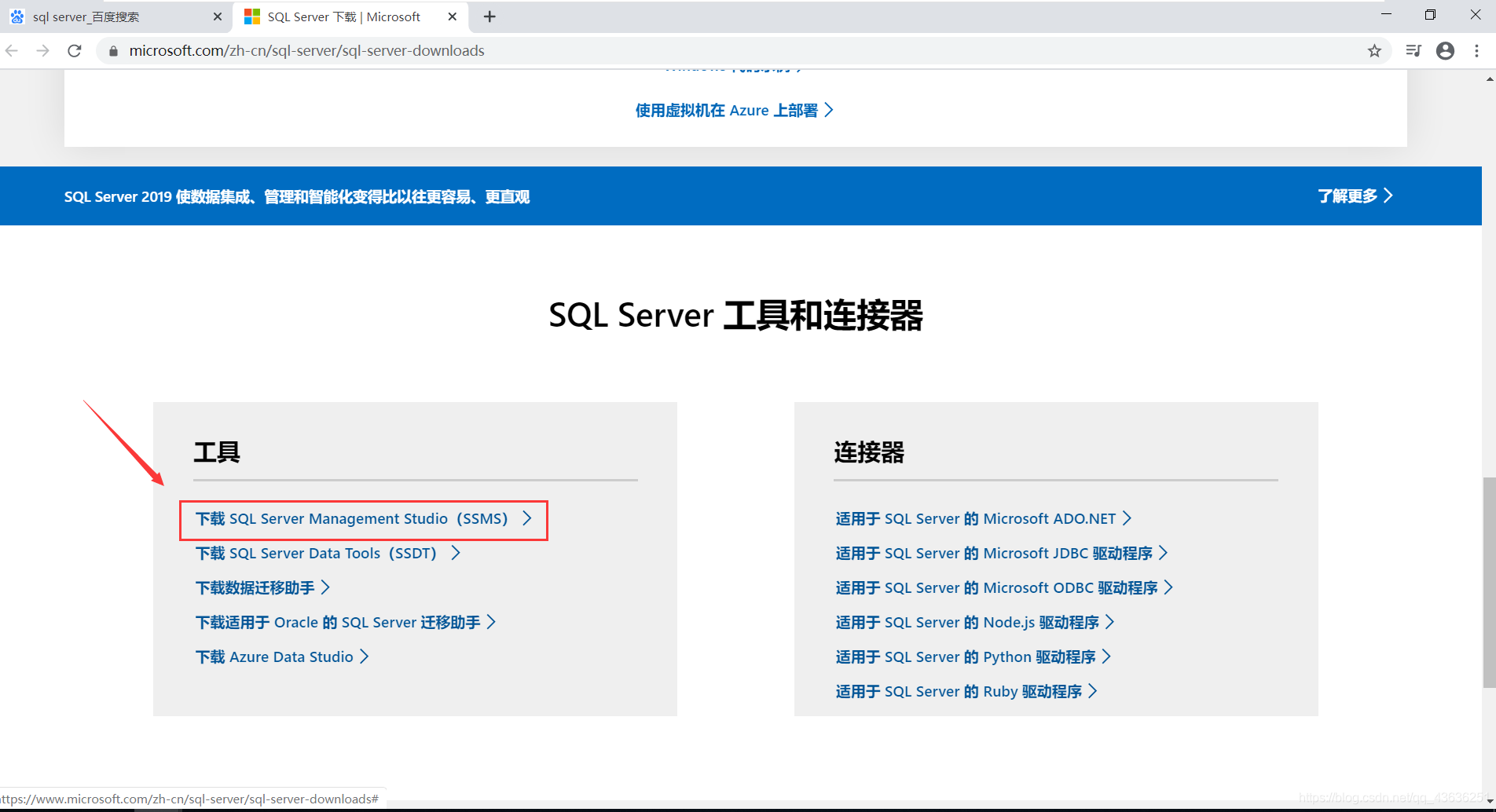Open the Python 驱动程序 link
Viewport: 1496px width, 812px height.
973,657
